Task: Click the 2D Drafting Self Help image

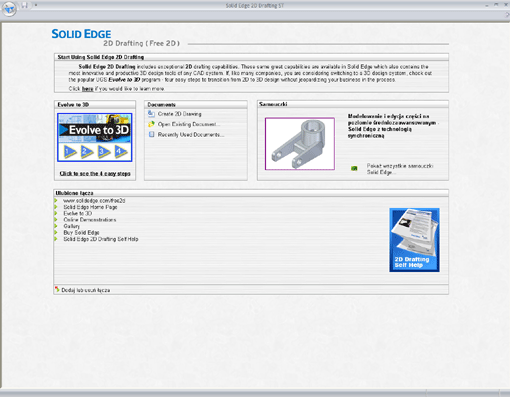Action: (x=414, y=240)
